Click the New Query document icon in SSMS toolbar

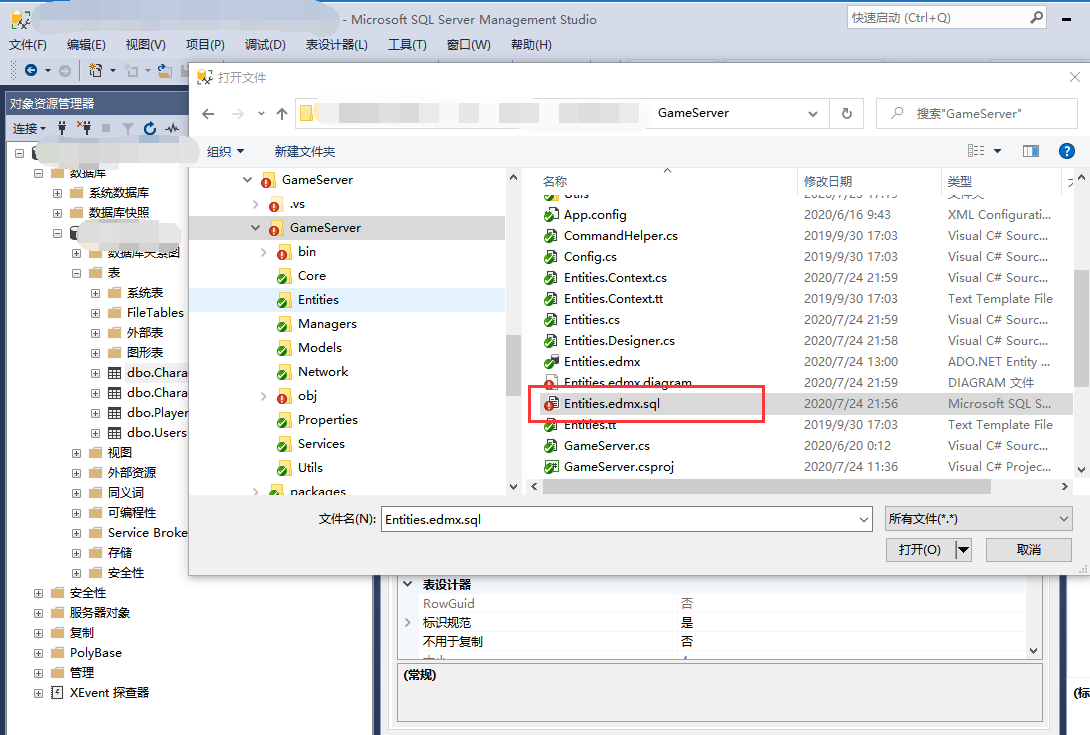(x=96, y=70)
